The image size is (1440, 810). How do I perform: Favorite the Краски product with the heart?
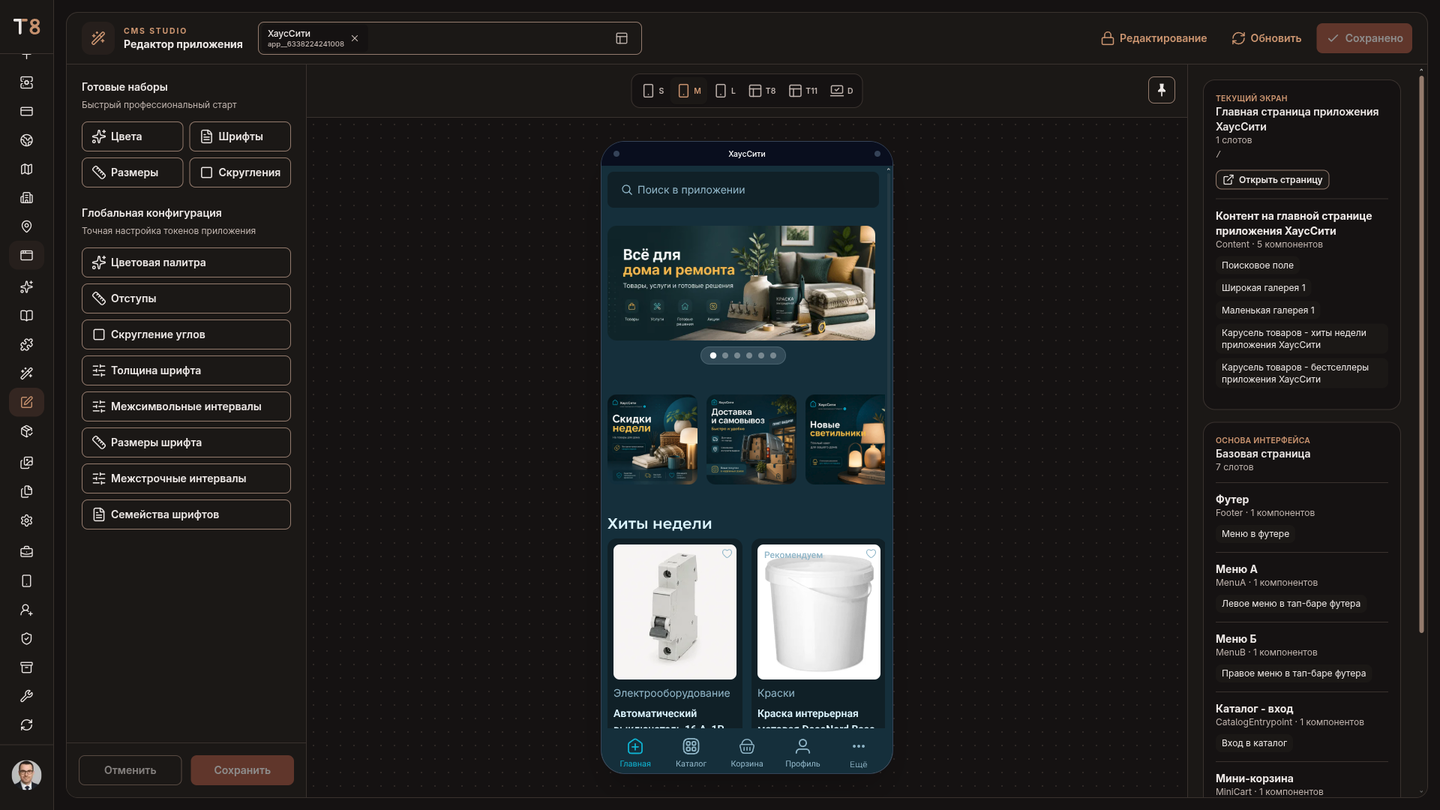pos(871,554)
